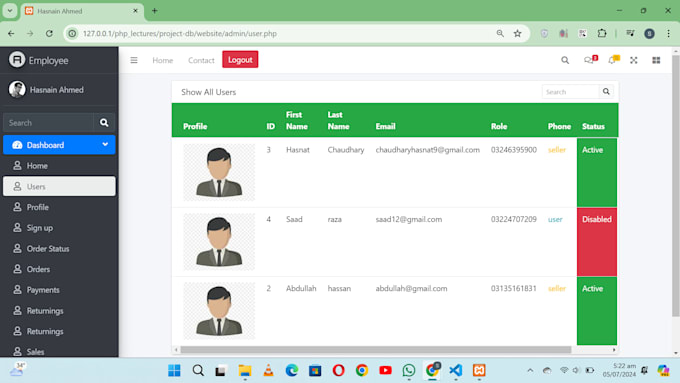680x383 pixels.
Task: Open the Opera icon on the taskbar
Action: (338, 370)
